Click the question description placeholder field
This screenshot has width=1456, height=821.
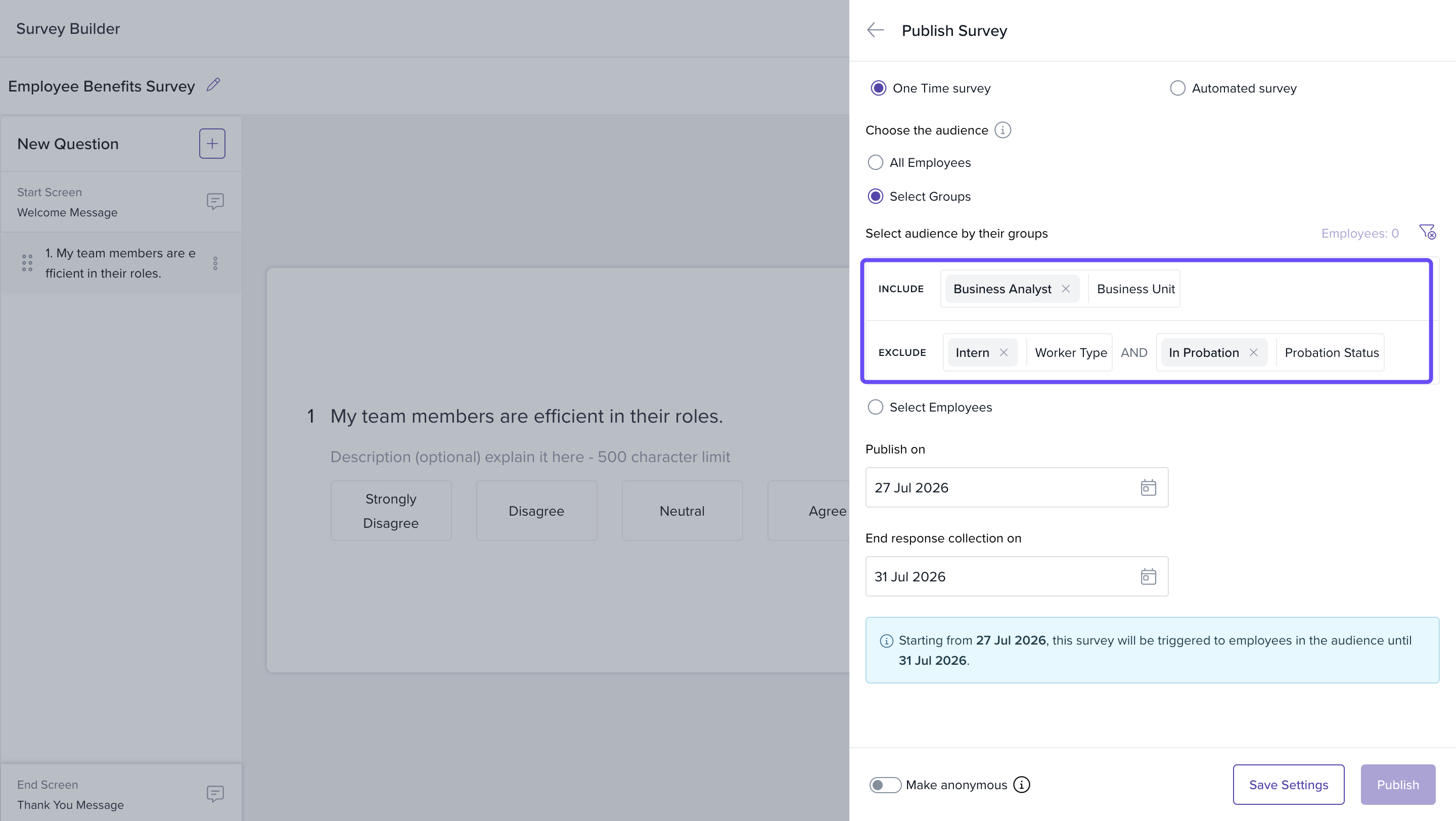[530, 457]
